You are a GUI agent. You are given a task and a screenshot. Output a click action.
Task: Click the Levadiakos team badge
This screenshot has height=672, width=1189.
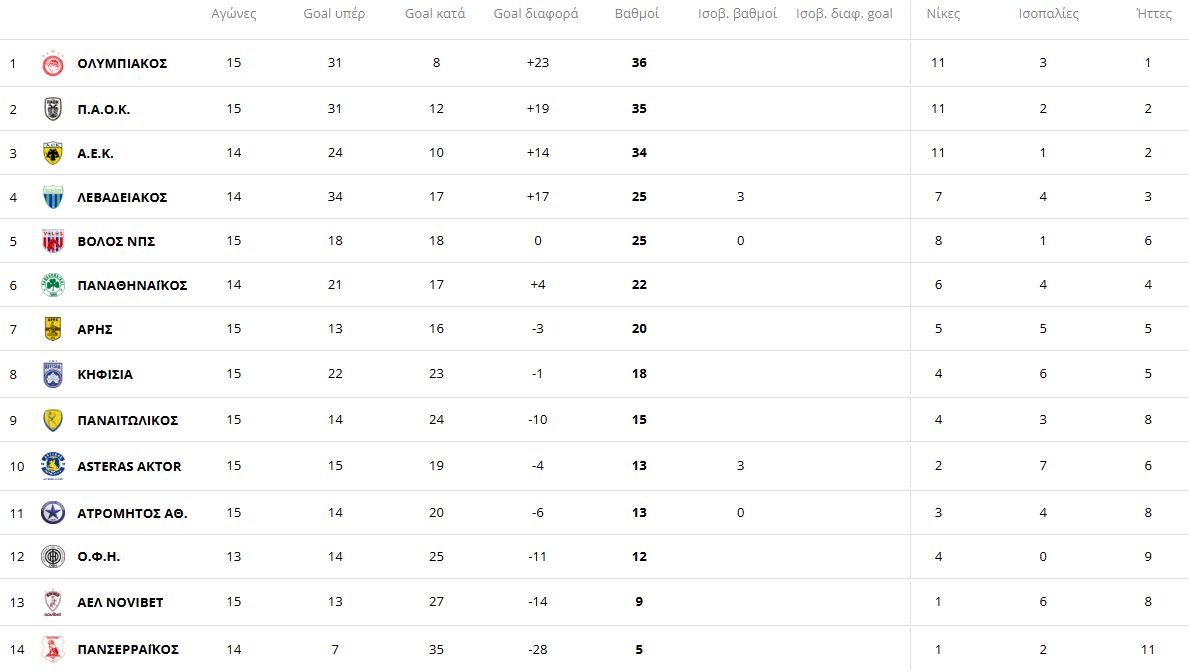click(53, 197)
